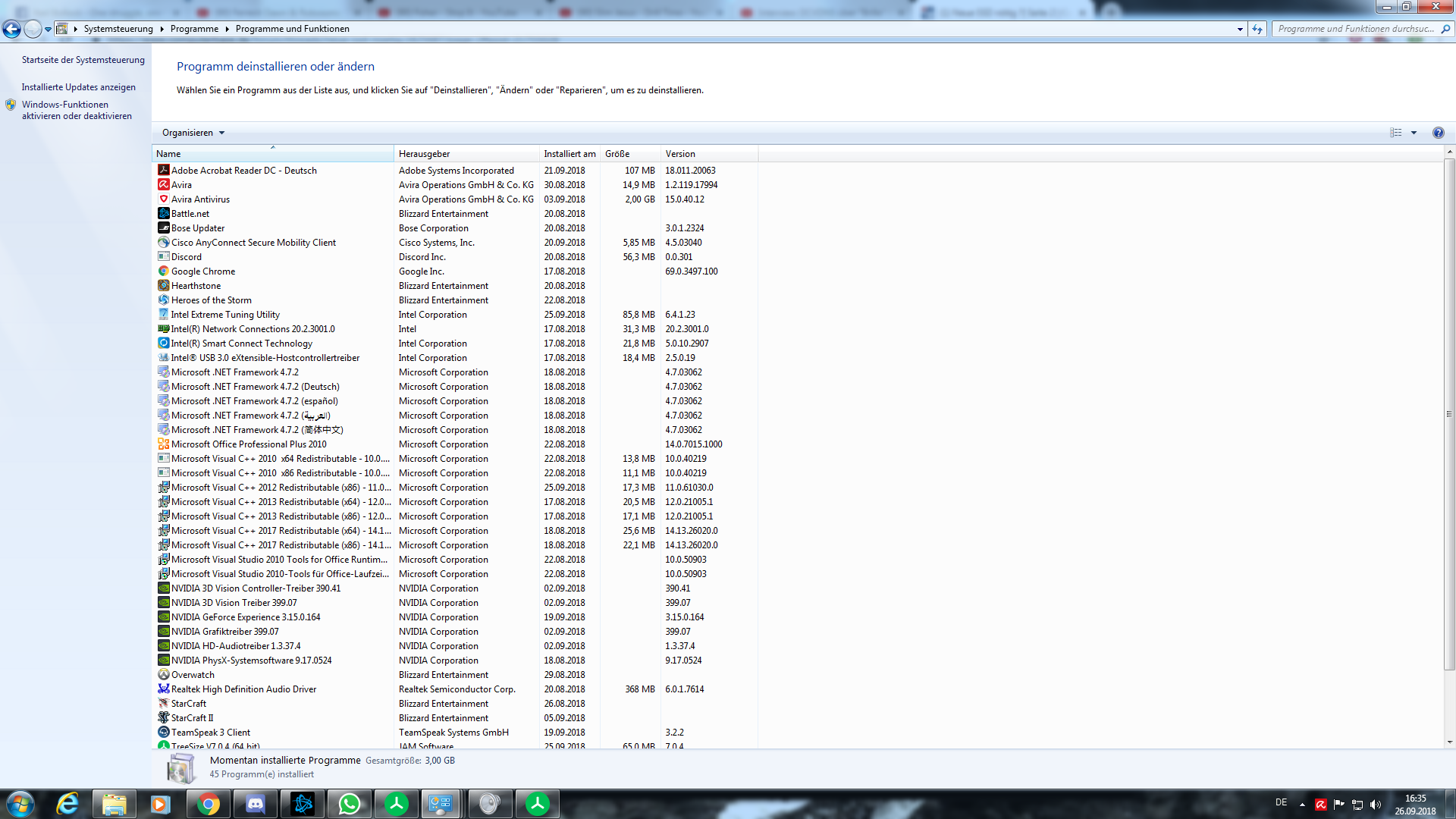Open the help question mark icon

(1438, 133)
